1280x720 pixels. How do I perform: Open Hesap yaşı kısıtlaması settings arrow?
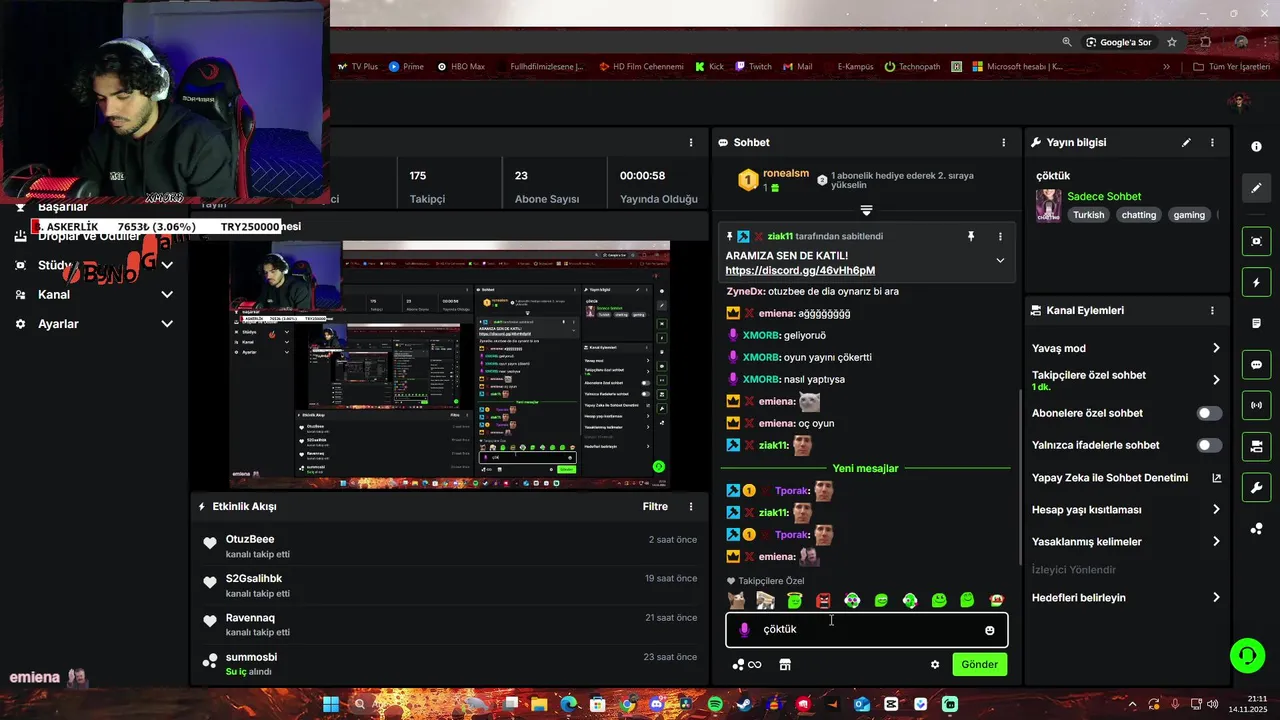tap(1216, 510)
